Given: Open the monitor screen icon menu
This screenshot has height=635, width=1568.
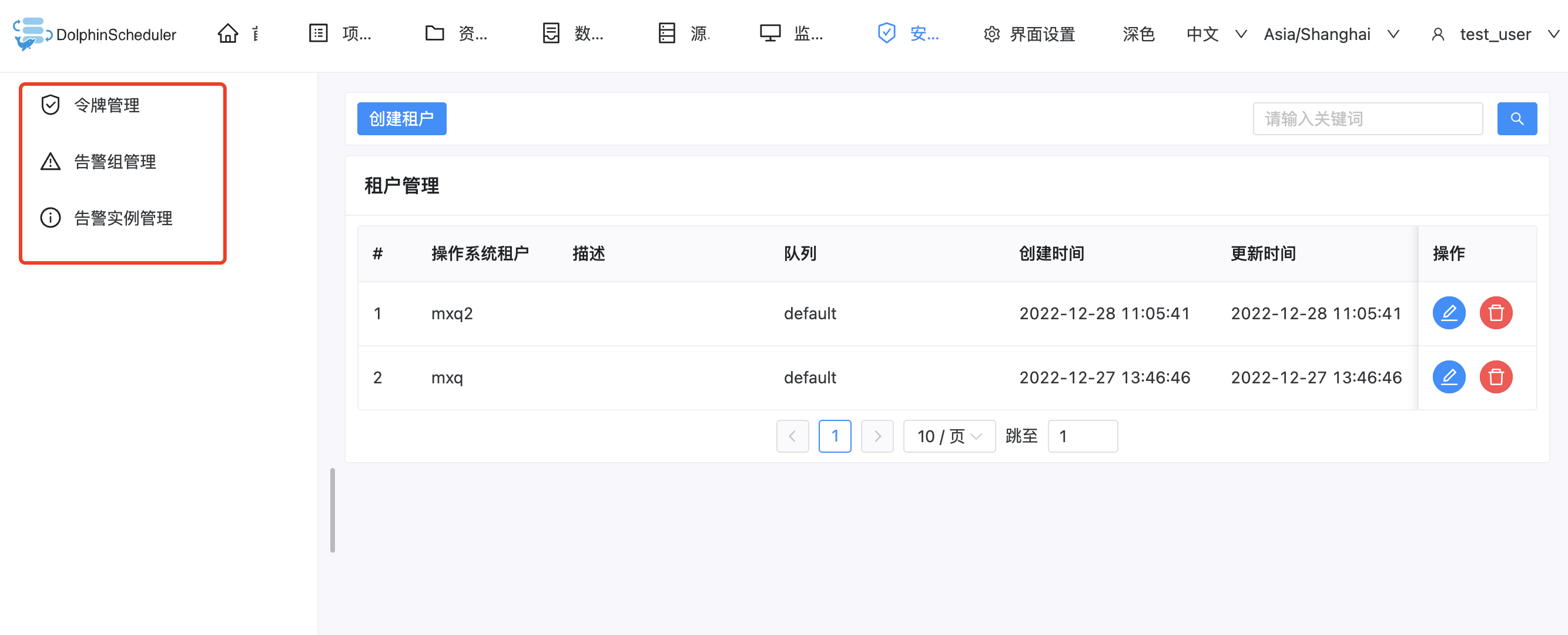Looking at the screenshot, I should (x=770, y=34).
